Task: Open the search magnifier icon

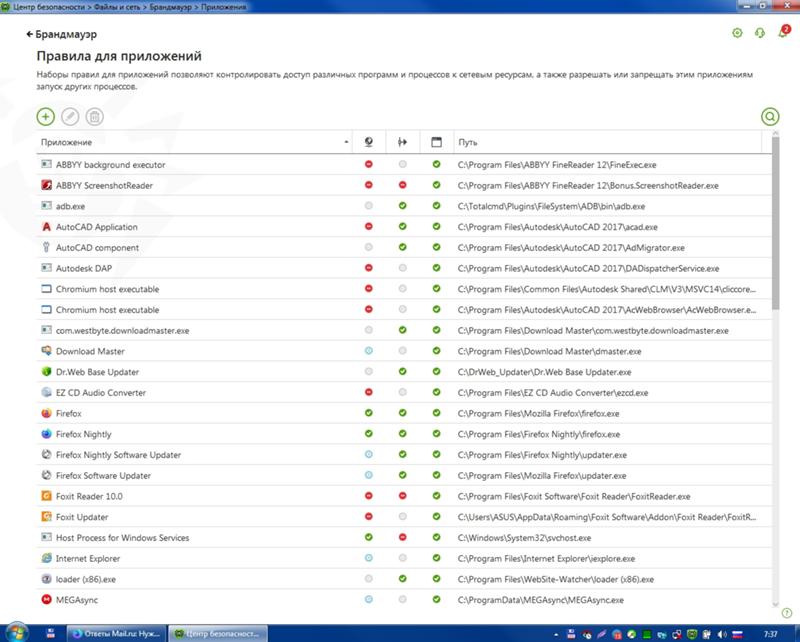Action: (x=770, y=117)
